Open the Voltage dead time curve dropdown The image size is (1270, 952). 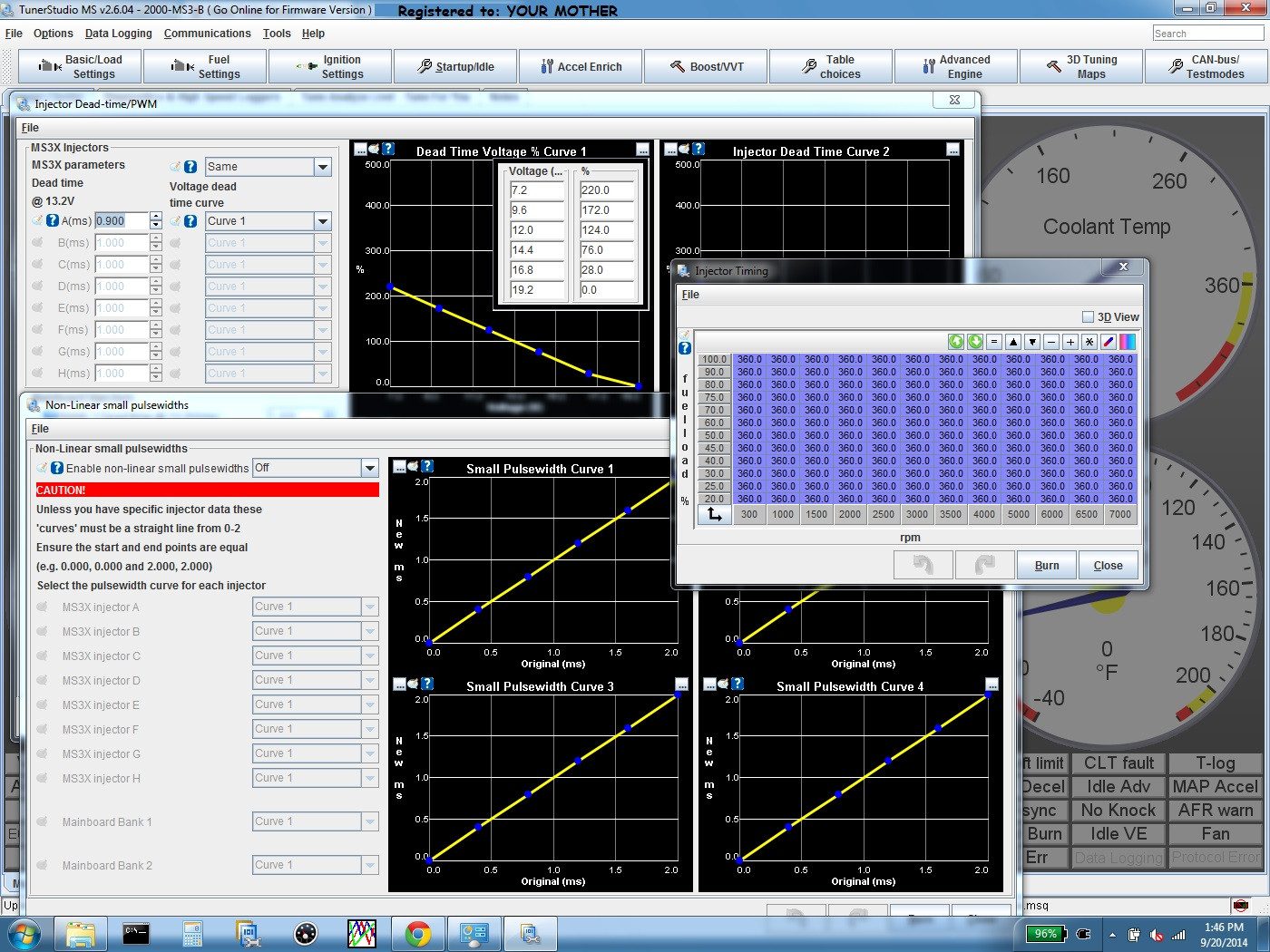tap(322, 221)
